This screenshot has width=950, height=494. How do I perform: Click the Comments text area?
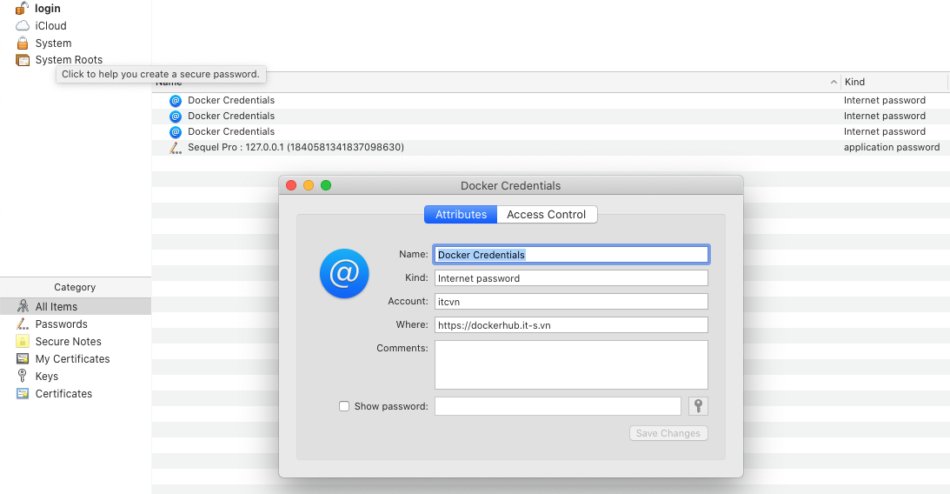pyautogui.click(x=571, y=365)
